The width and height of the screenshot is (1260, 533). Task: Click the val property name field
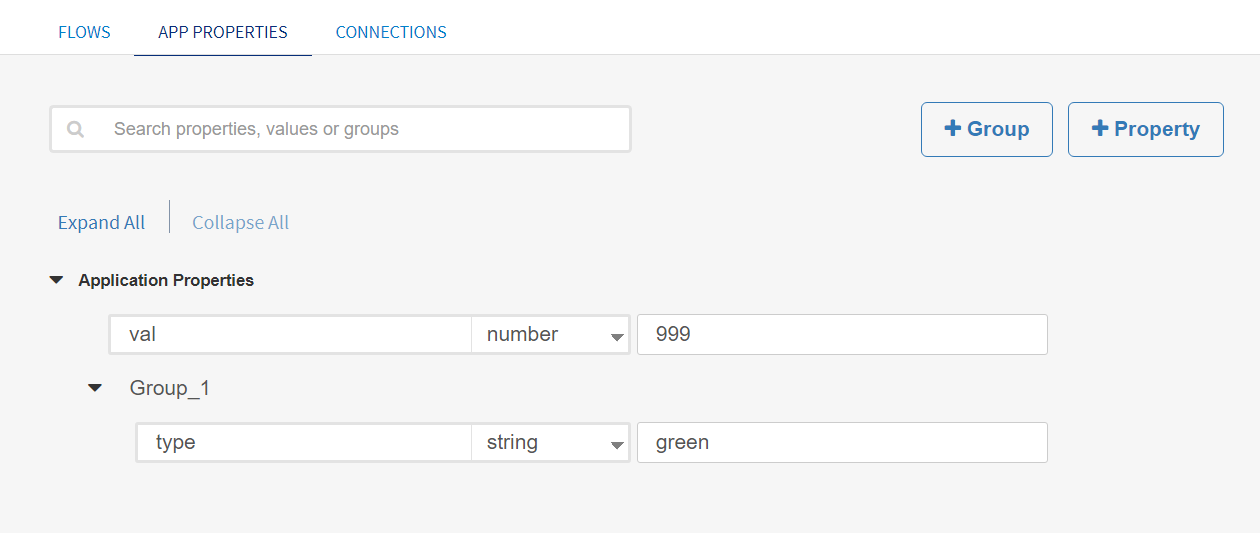pos(290,335)
